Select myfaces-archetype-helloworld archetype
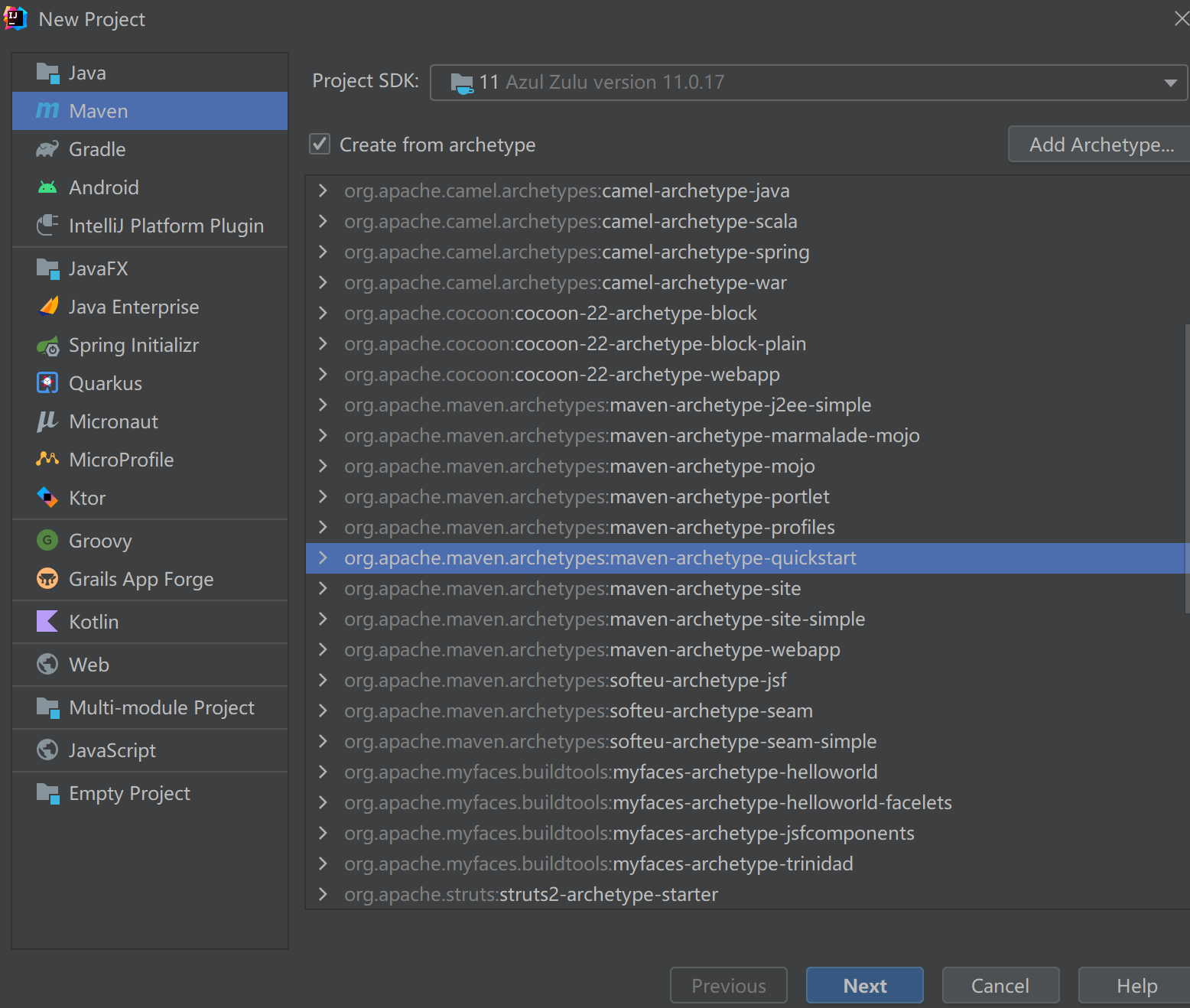The image size is (1190, 1008). click(x=746, y=772)
